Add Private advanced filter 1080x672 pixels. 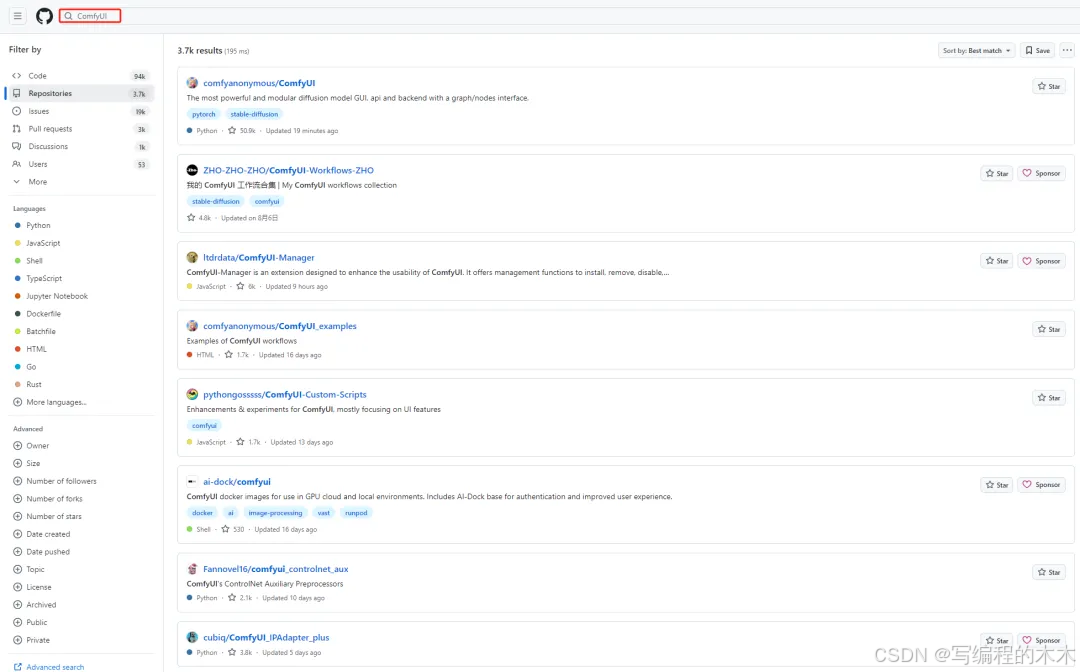(31, 640)
